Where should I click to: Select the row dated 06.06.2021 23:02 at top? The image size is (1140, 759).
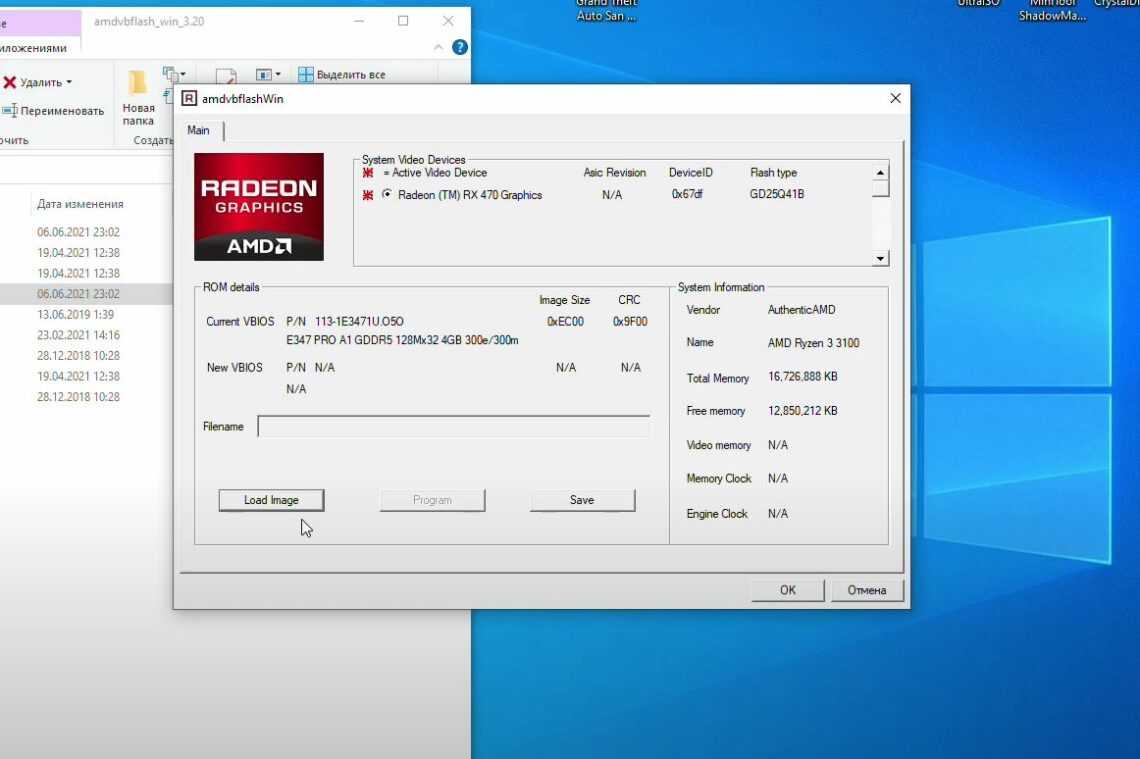[79, 232]
